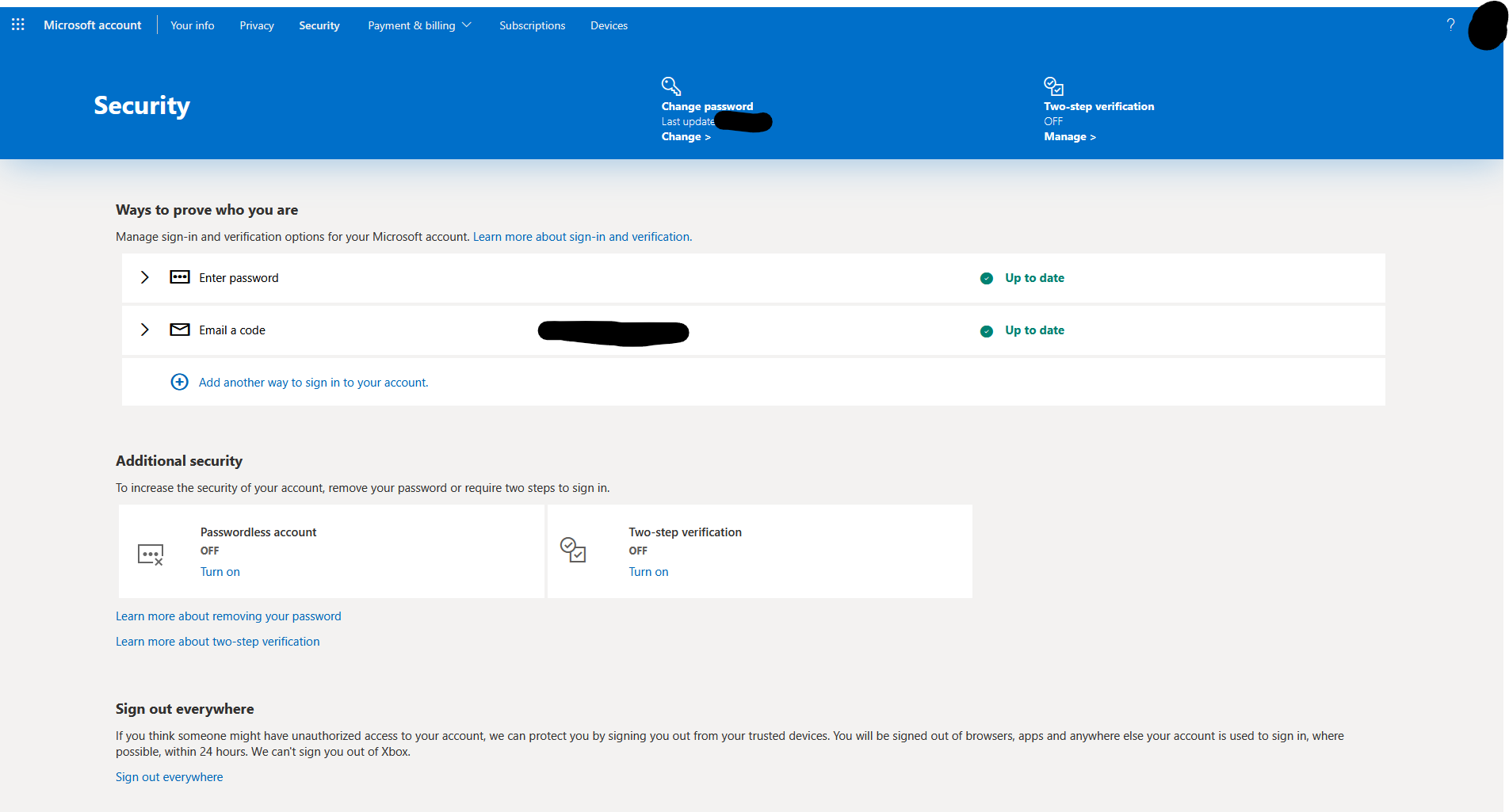Click the envelope icon beside Email a code

(x=180, y=330)
